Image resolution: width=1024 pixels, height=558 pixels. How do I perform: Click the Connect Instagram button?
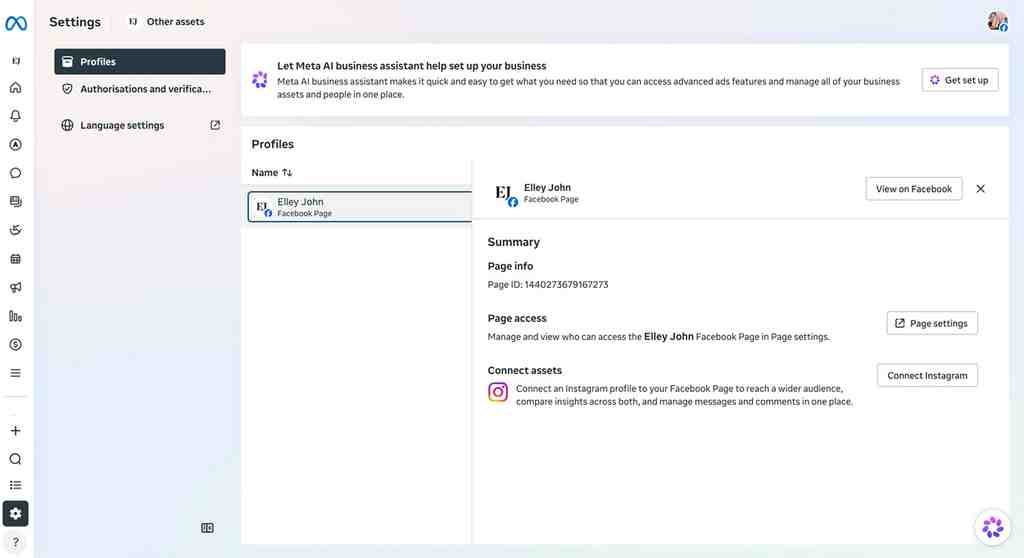click(x=927, y=376)
